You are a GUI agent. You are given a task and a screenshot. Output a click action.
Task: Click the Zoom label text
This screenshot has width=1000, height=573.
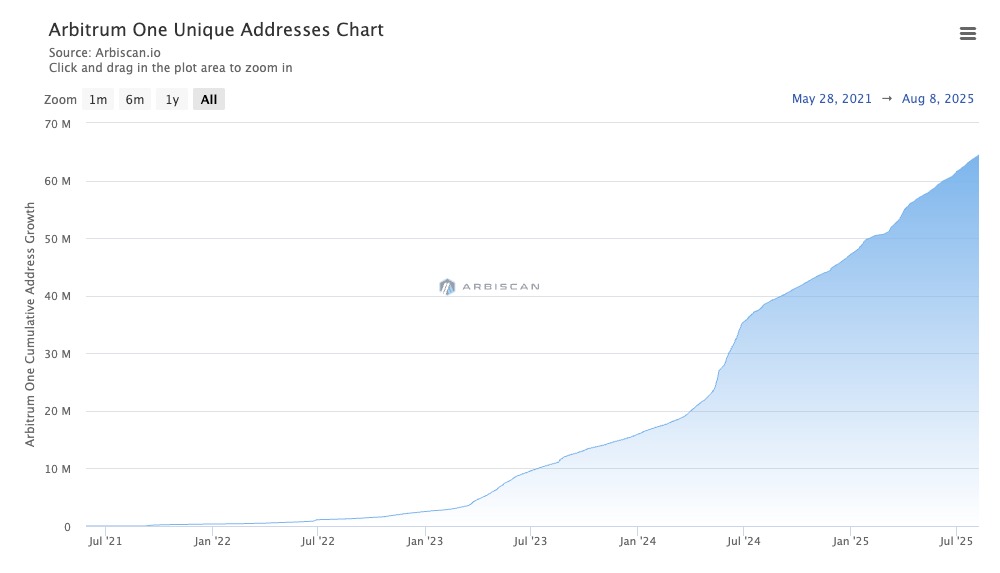pos(60,100)
